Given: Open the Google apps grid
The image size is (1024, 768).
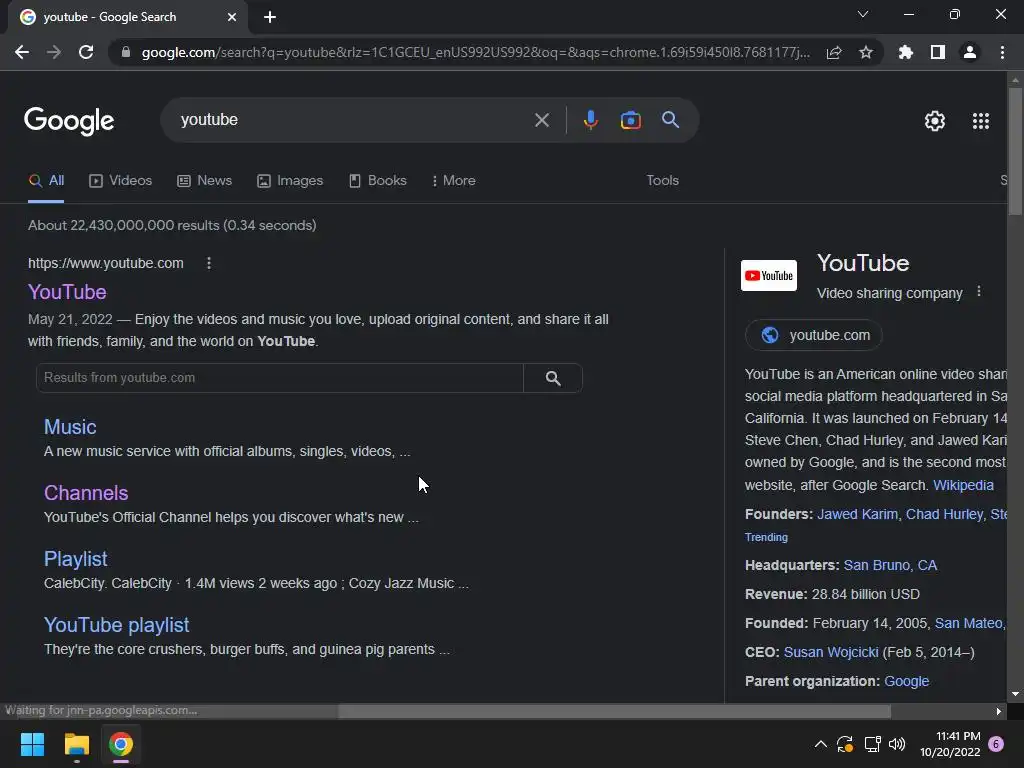Looking at the screenshot, I should coord(981,121).
